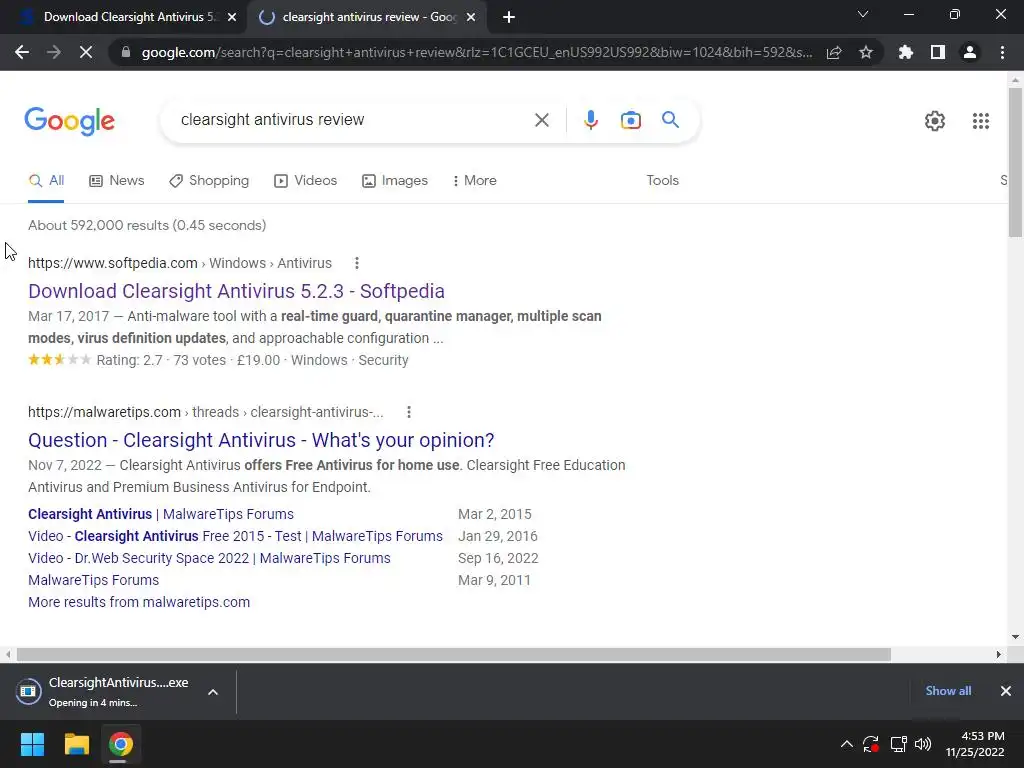This screenshot has width=1024, height=768.
Task: Open File Explorer from taskbar
Action: pyautogui.click(x=76, y=744)
